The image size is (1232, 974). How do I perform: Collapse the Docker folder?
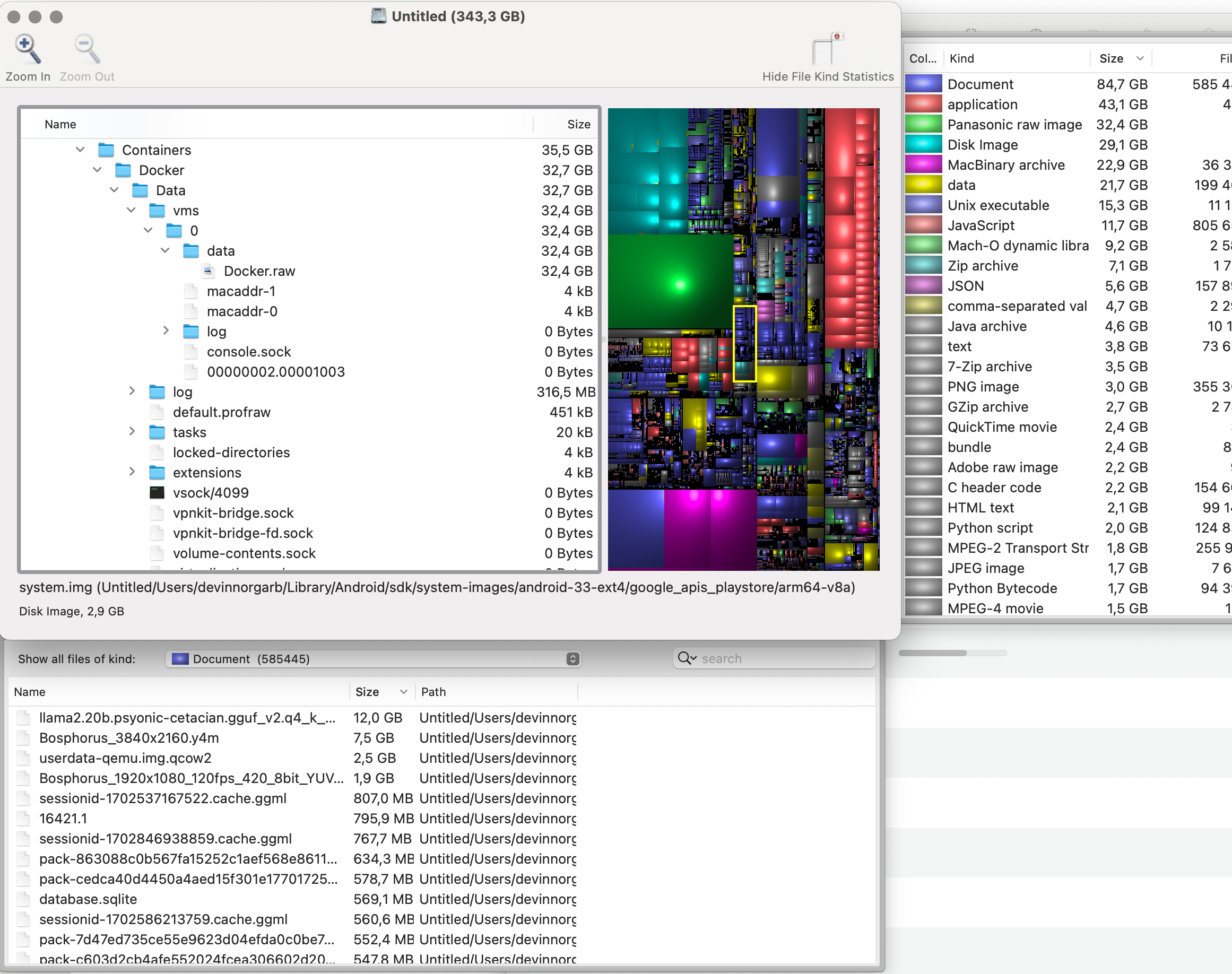[x=98, y=170]
